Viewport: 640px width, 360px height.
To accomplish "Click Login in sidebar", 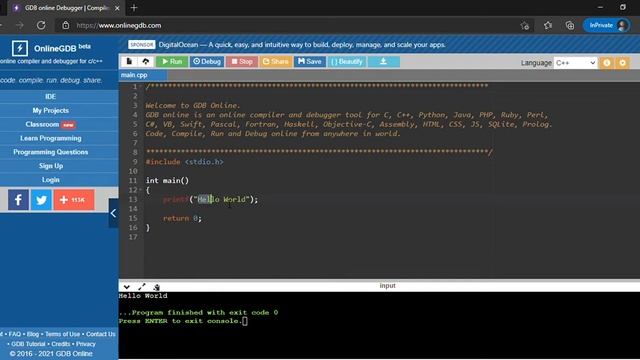I will tap(51, 180).
